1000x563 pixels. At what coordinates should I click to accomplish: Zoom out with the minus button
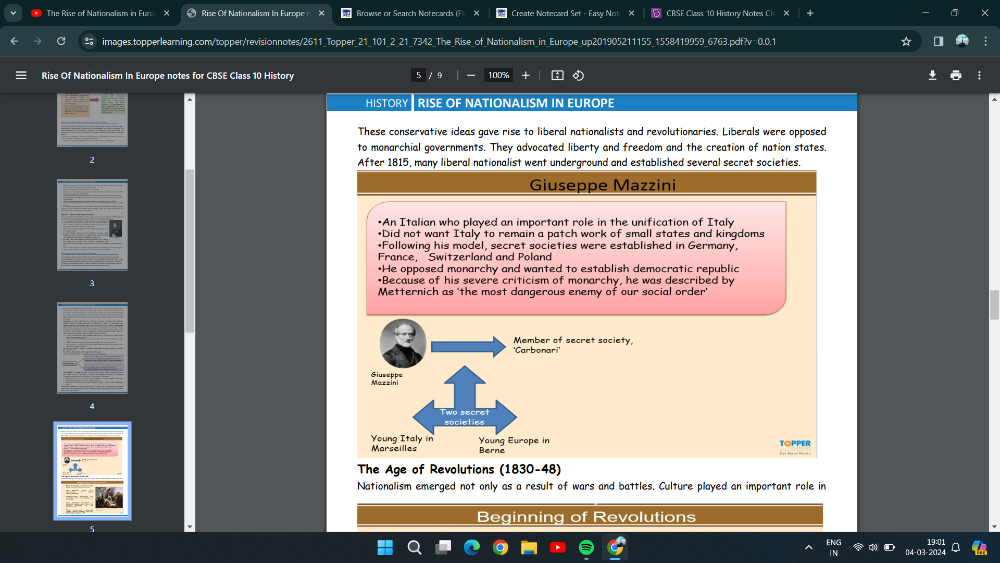(x=470, y=75)
